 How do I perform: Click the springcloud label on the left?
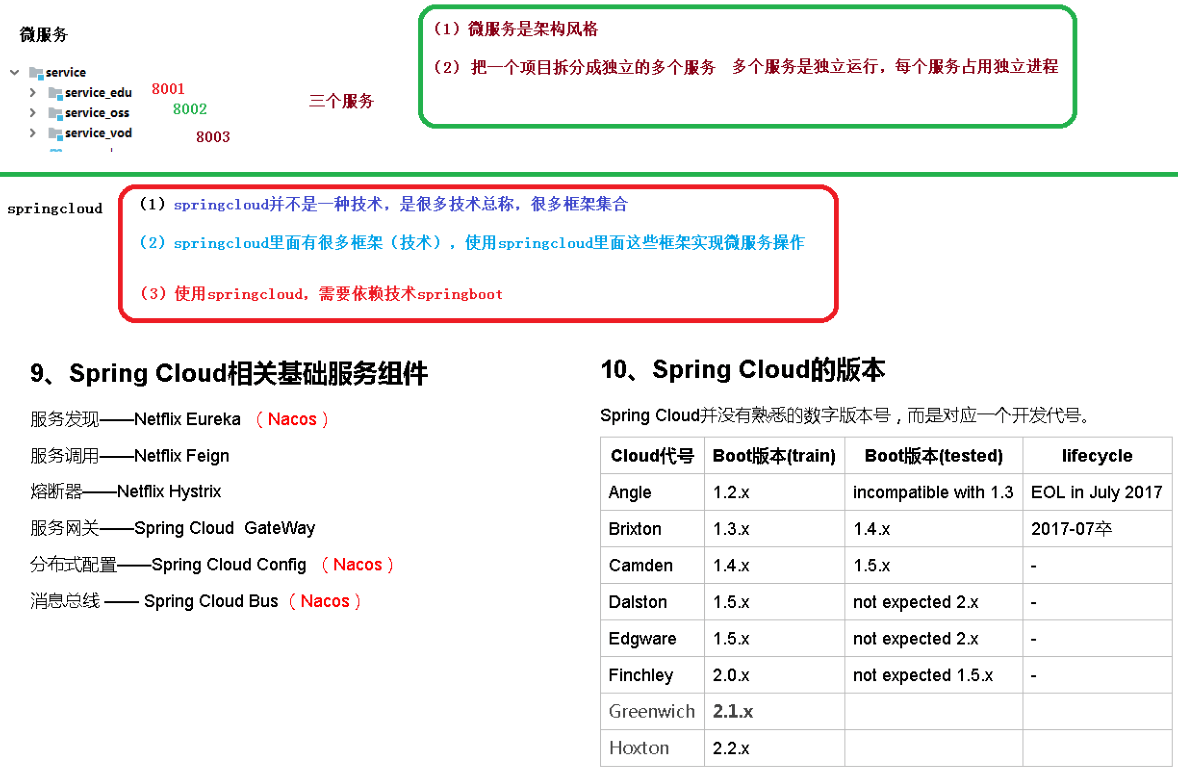pos(55,209)
